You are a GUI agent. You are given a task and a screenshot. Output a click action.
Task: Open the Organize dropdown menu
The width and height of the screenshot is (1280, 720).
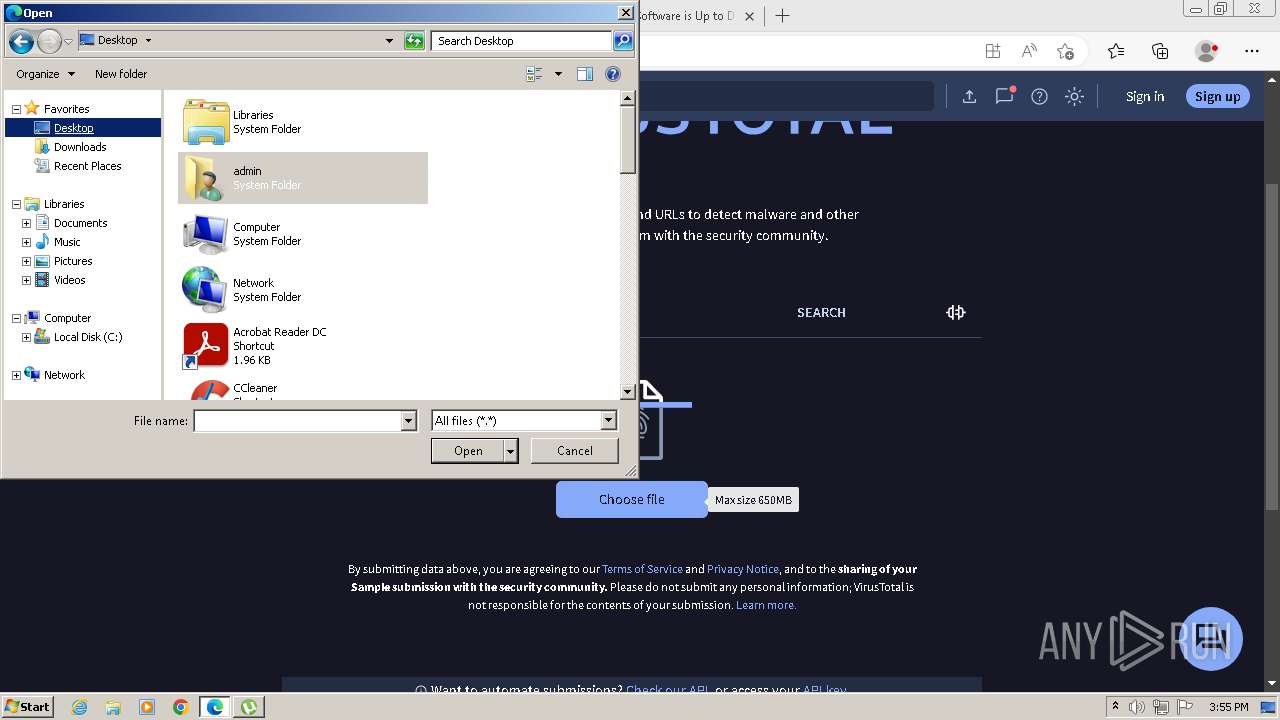point(45,74)
